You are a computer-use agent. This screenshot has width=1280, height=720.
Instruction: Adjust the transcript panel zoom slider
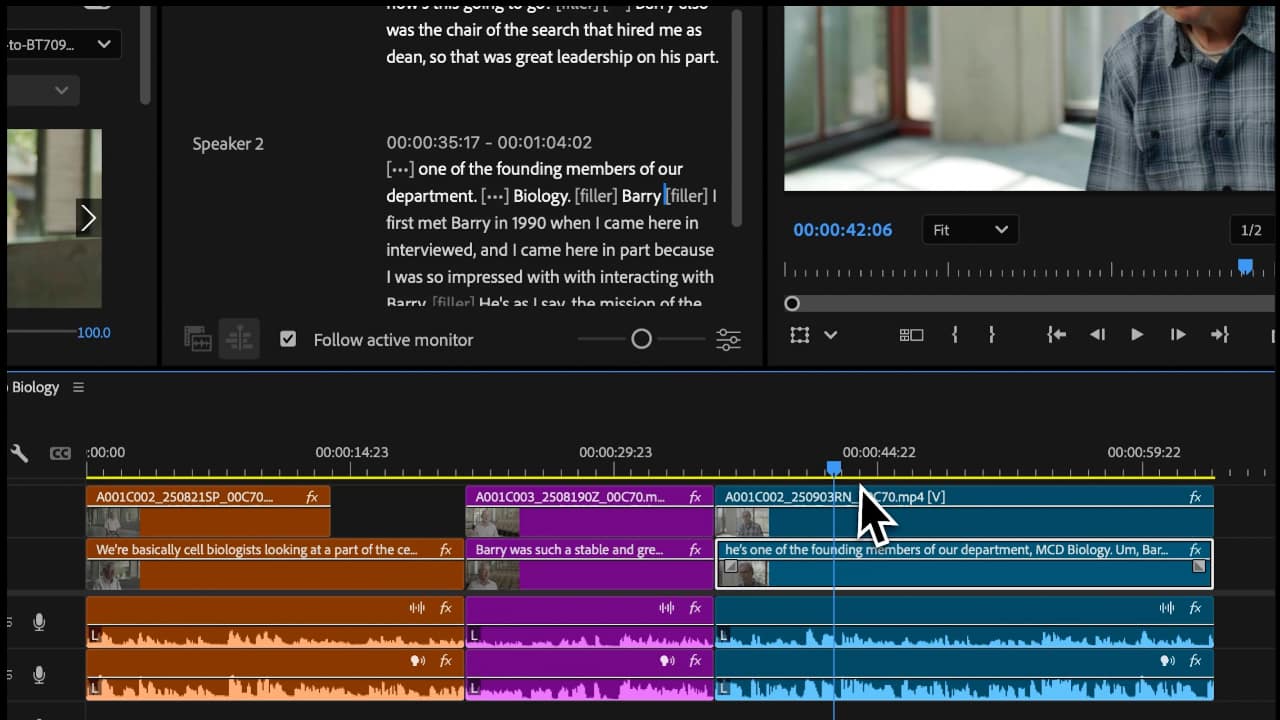[641, 339]
